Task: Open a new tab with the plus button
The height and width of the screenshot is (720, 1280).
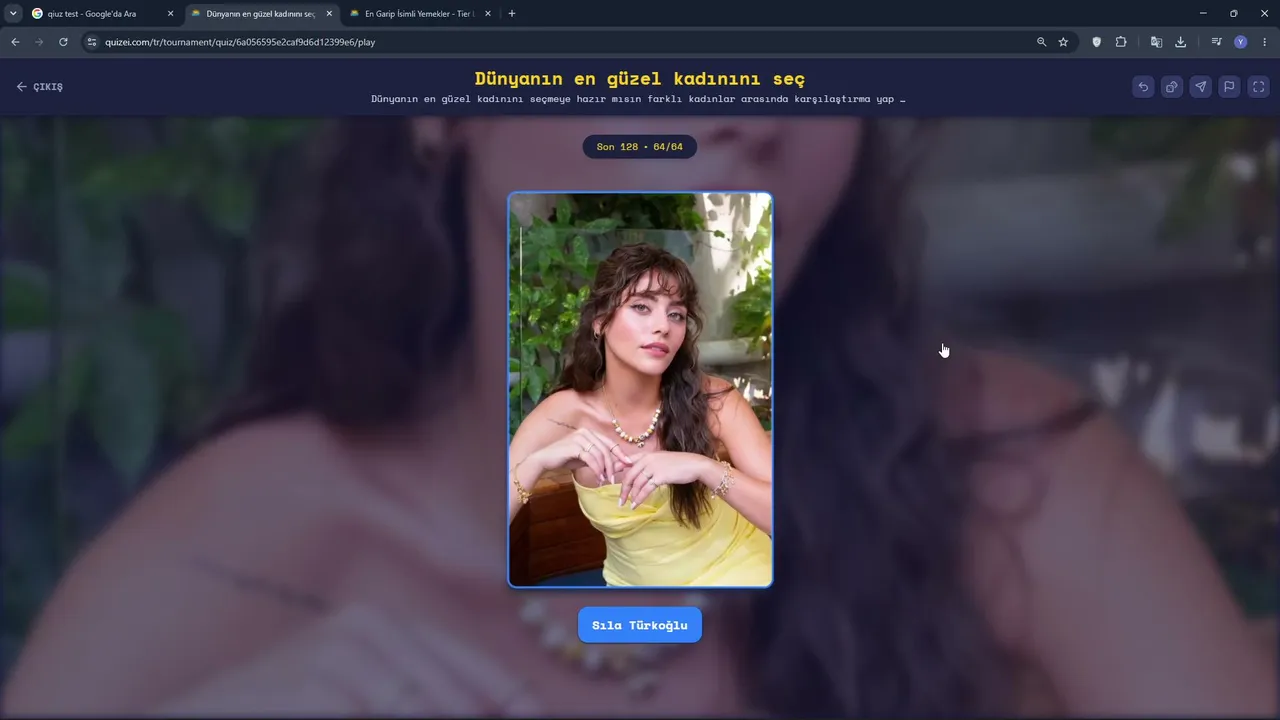Action: point(512,14)
